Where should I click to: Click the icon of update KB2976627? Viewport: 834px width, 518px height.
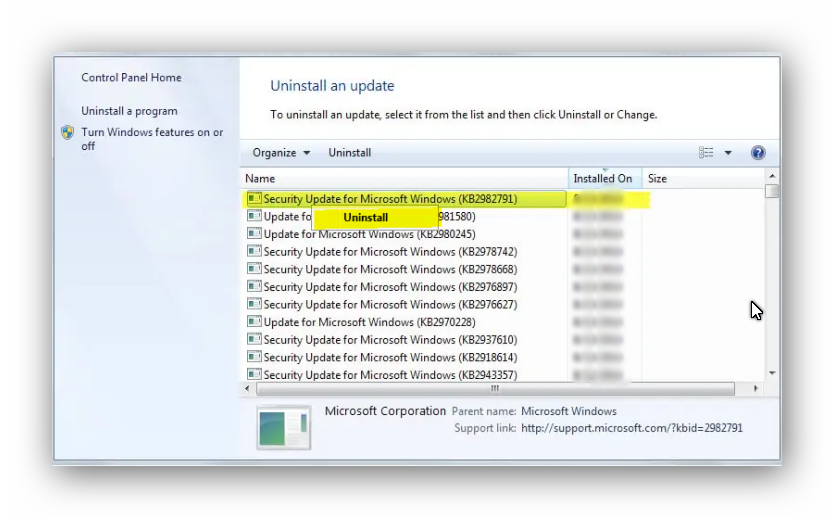pyautogui.click(x=254, y=304)
